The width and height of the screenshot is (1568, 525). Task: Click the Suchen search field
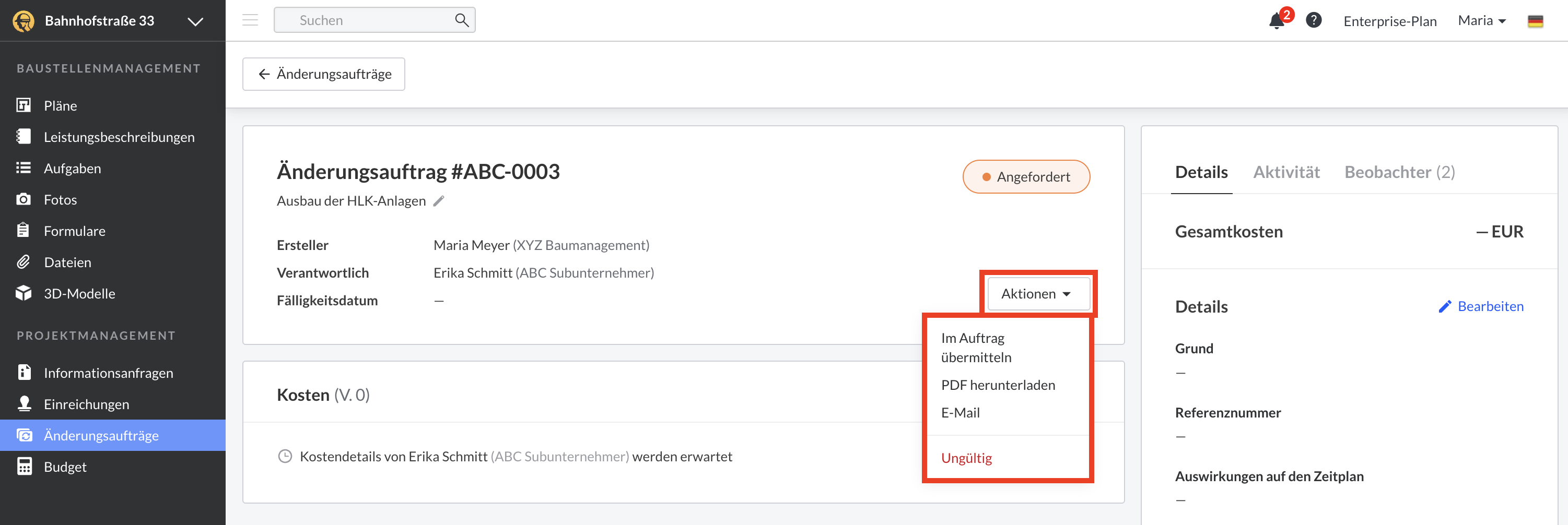[x=375, y=20]
